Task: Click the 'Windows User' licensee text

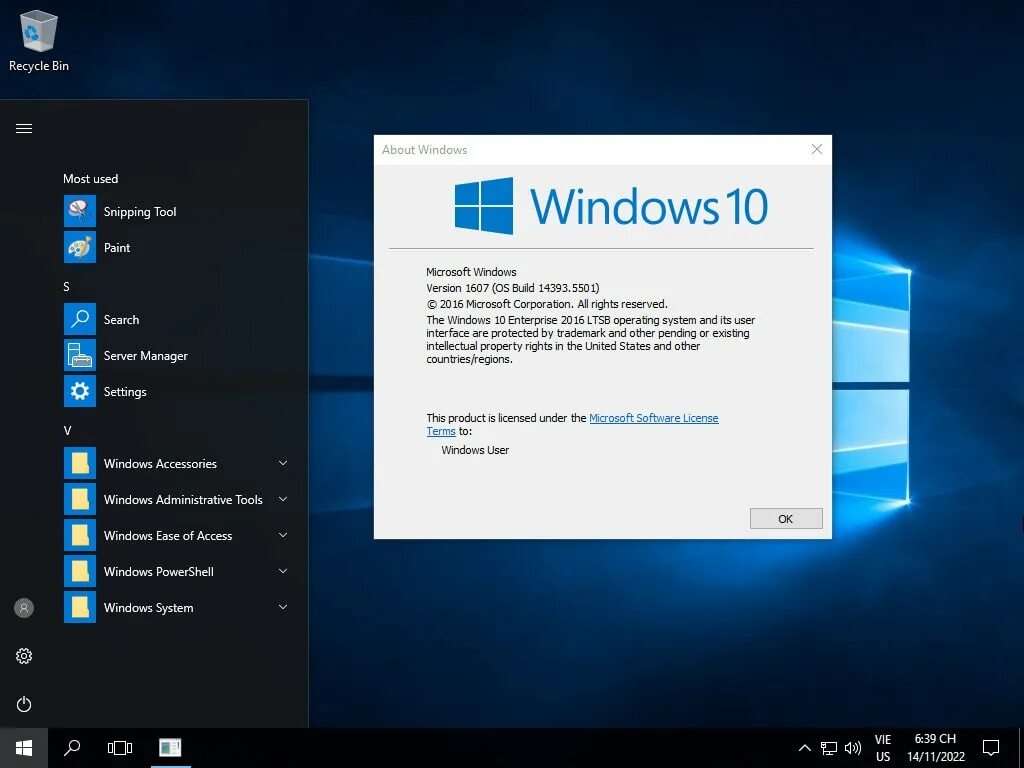Action: click(475, 450)
